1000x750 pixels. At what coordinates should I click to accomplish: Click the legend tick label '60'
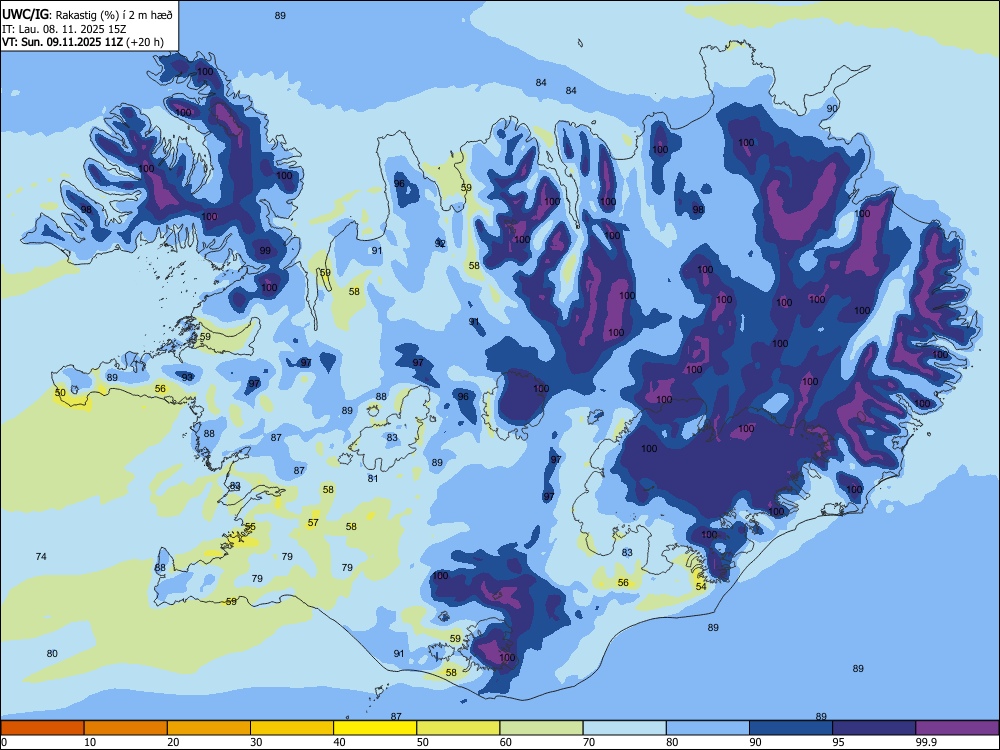click(x=506, y=742)
